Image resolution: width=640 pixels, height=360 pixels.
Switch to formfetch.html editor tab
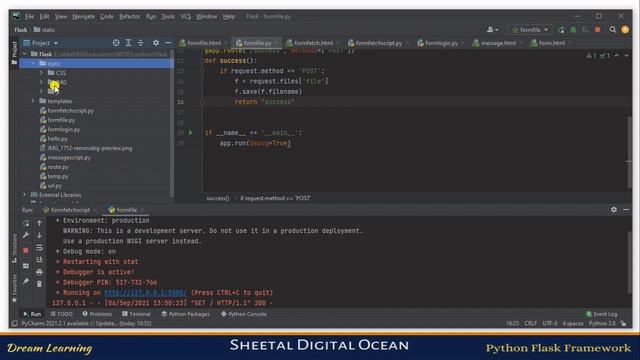(x=312, y=43)
